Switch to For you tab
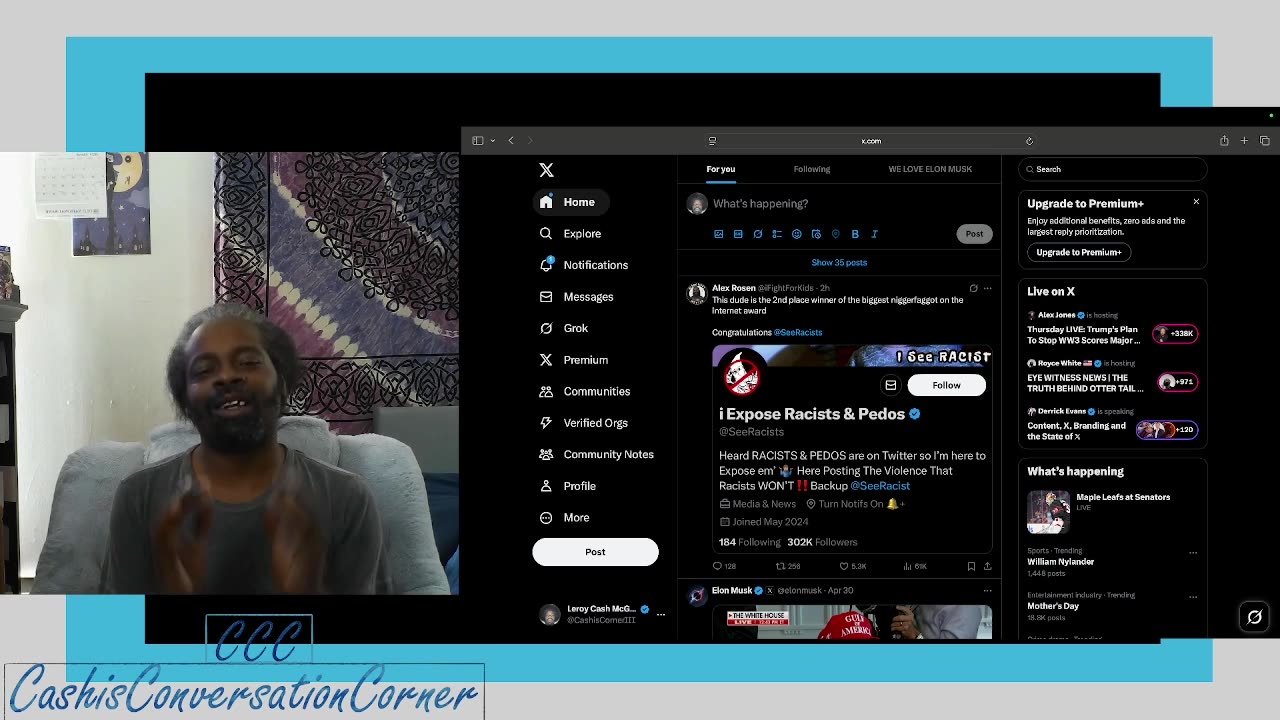1280x720 pixels. click(720, 169)
